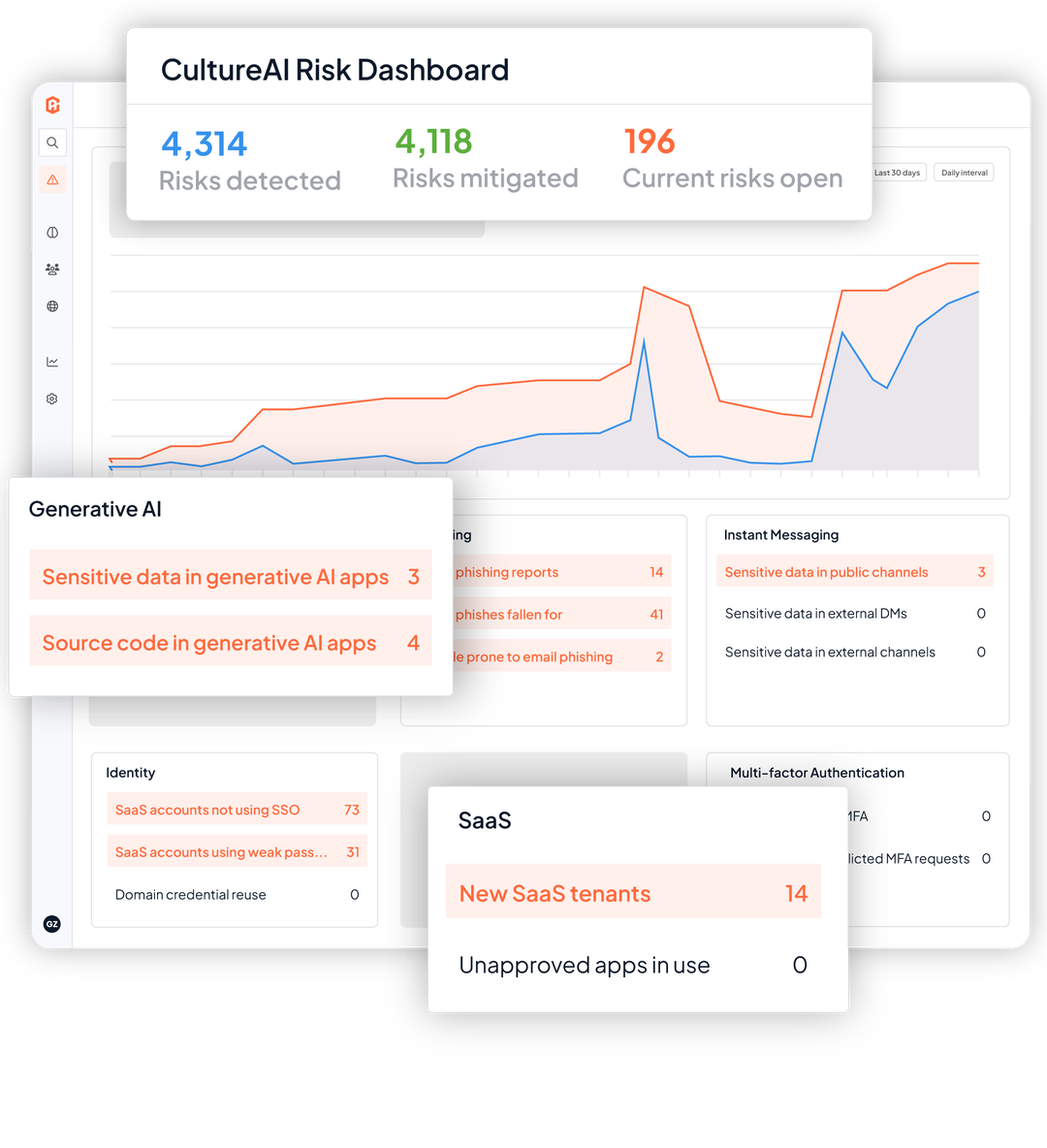Click the Instant Messaging card heading
This screenshot has width=1047, height=1148.
[781, 535]
